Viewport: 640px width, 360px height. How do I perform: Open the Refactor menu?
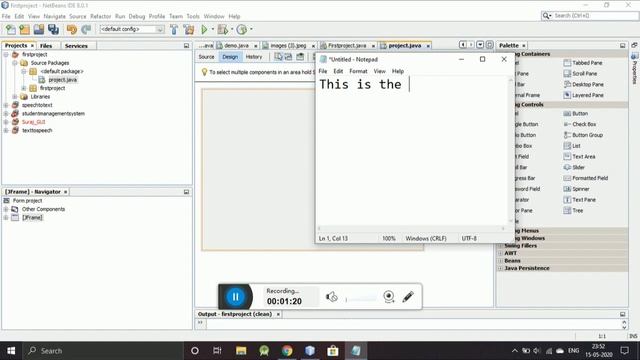click(x=100, y=16)
